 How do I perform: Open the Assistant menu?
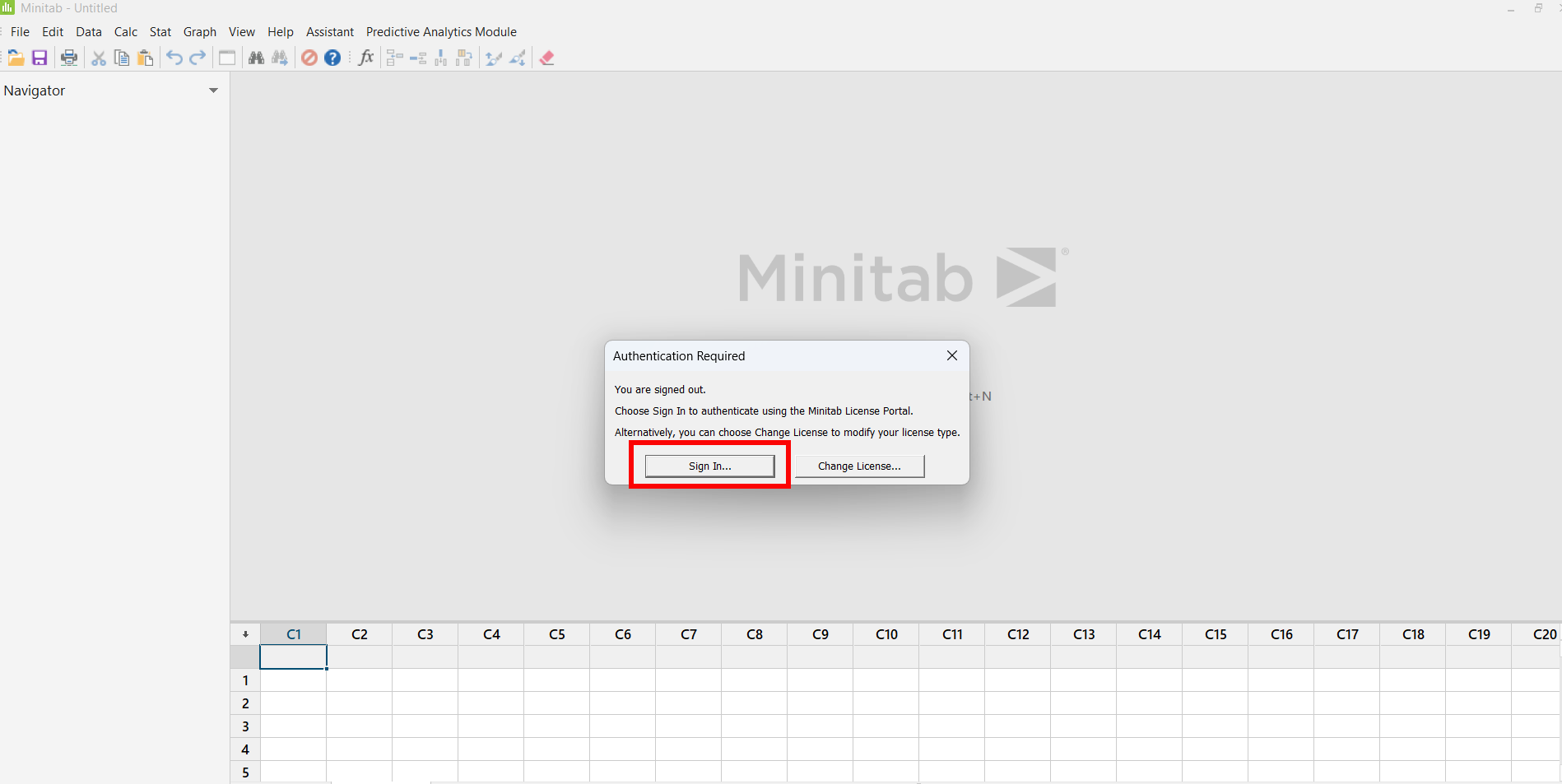click(330, 32)
